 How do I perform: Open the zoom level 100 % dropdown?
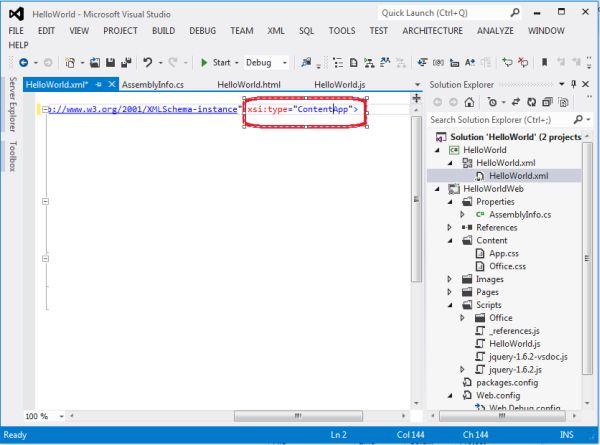[x=61, y=416]
